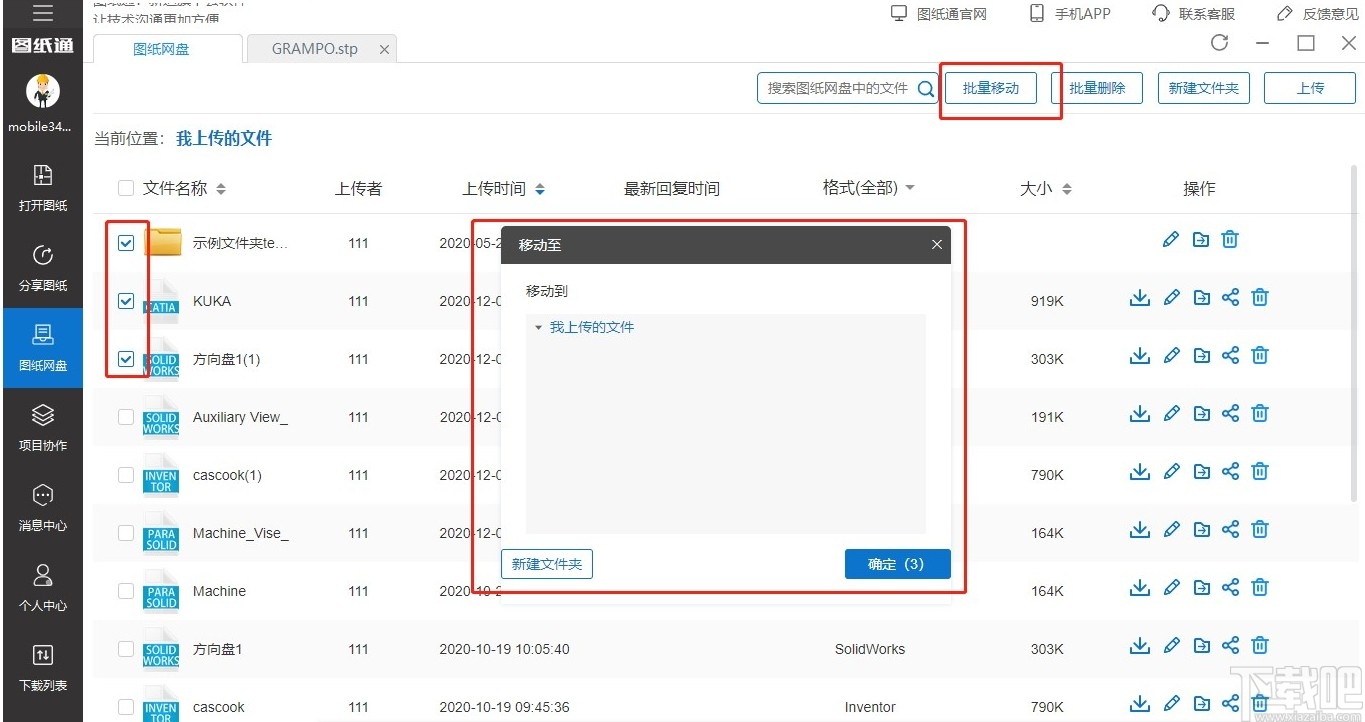Select 项目协作 in the sidebar
The width and height of the screenshot is (1365, 722).
[42, 428]
